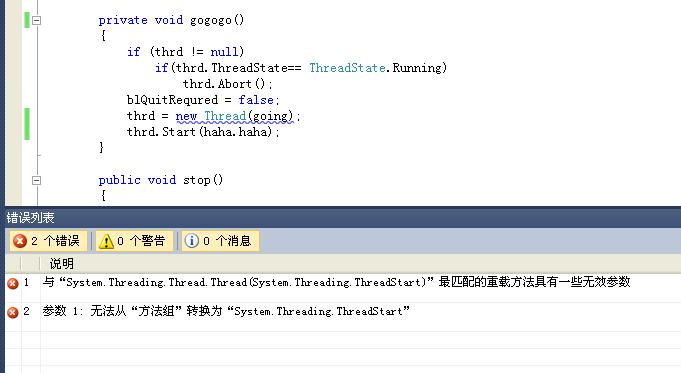Click the error icon of row 2
Viewport: 681px width, 373px height.
coord(13,312)
